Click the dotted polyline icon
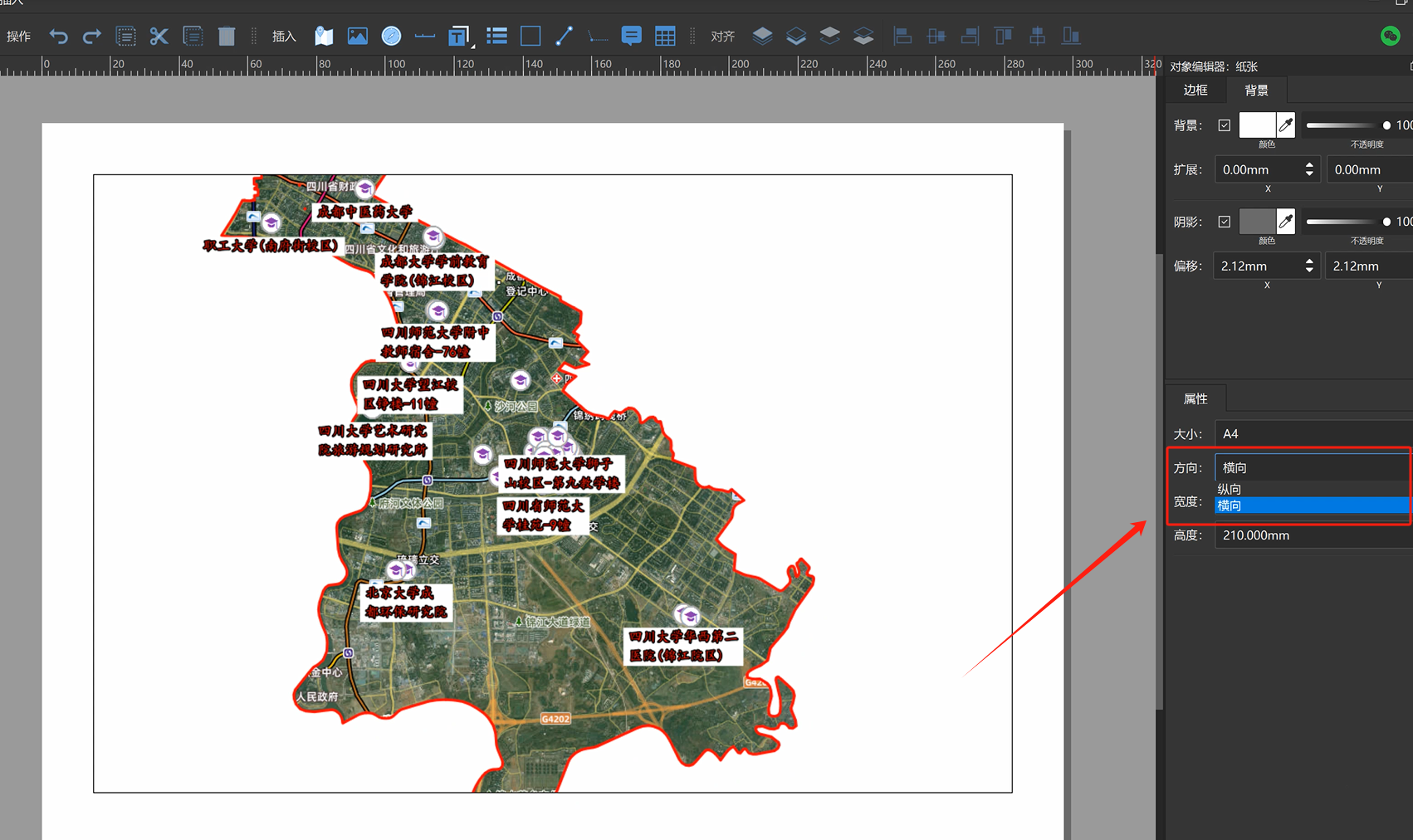This screenshot has height=840, width=1413. tap(598, 36)
